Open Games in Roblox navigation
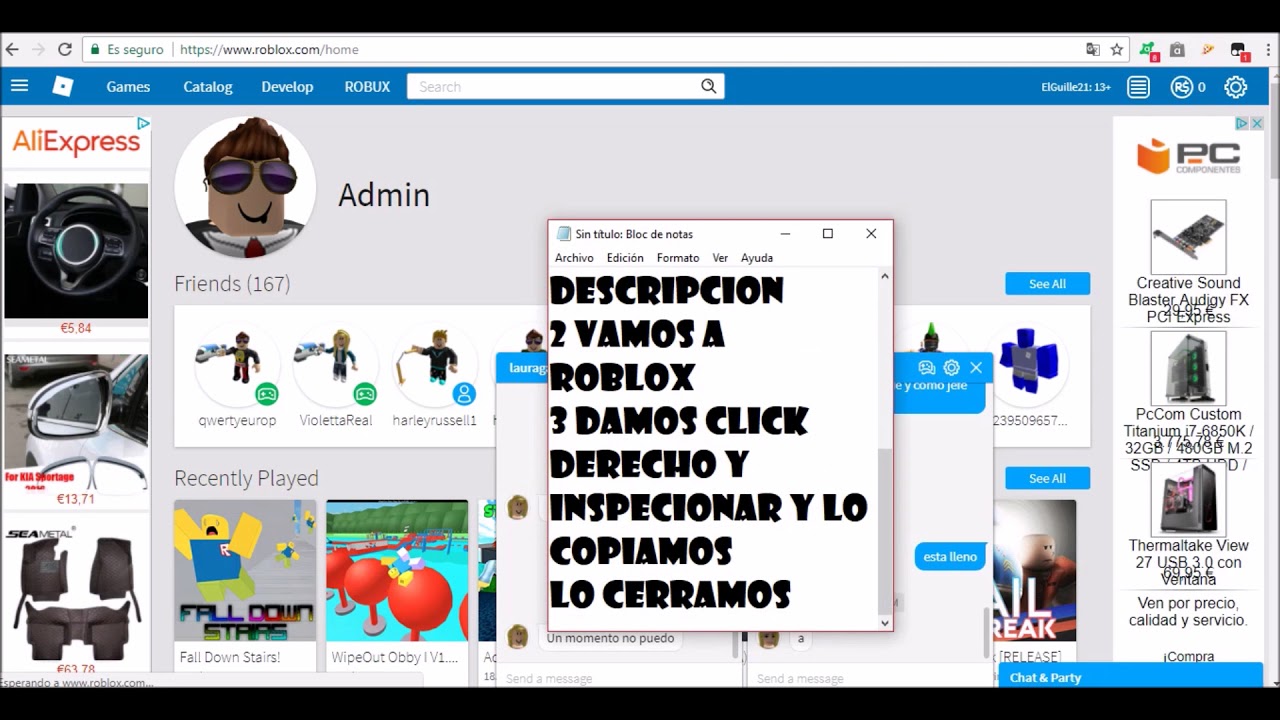The image size is (1280, 720). point(128,87)
